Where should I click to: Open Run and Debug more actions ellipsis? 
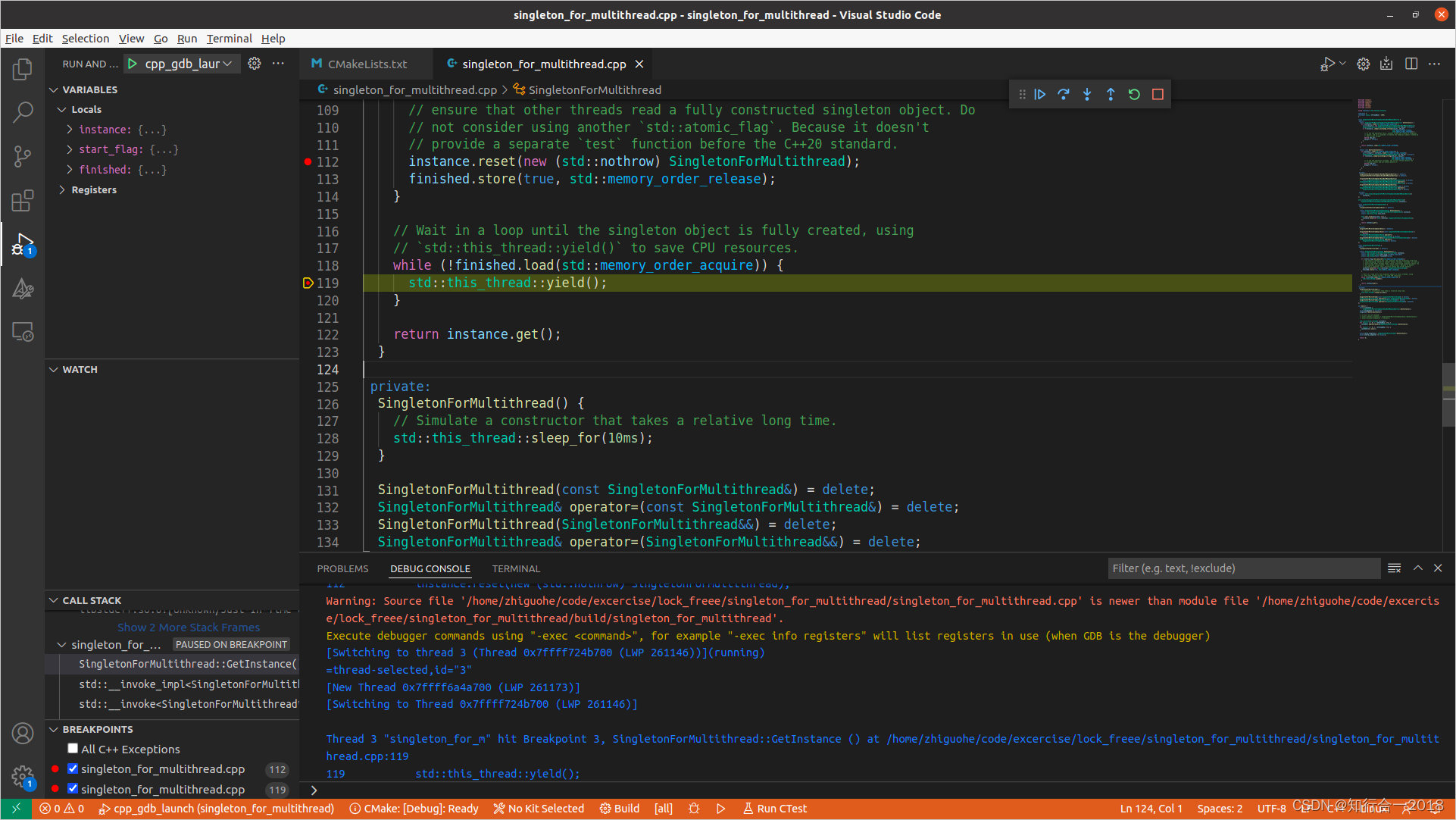coord(278,64)
